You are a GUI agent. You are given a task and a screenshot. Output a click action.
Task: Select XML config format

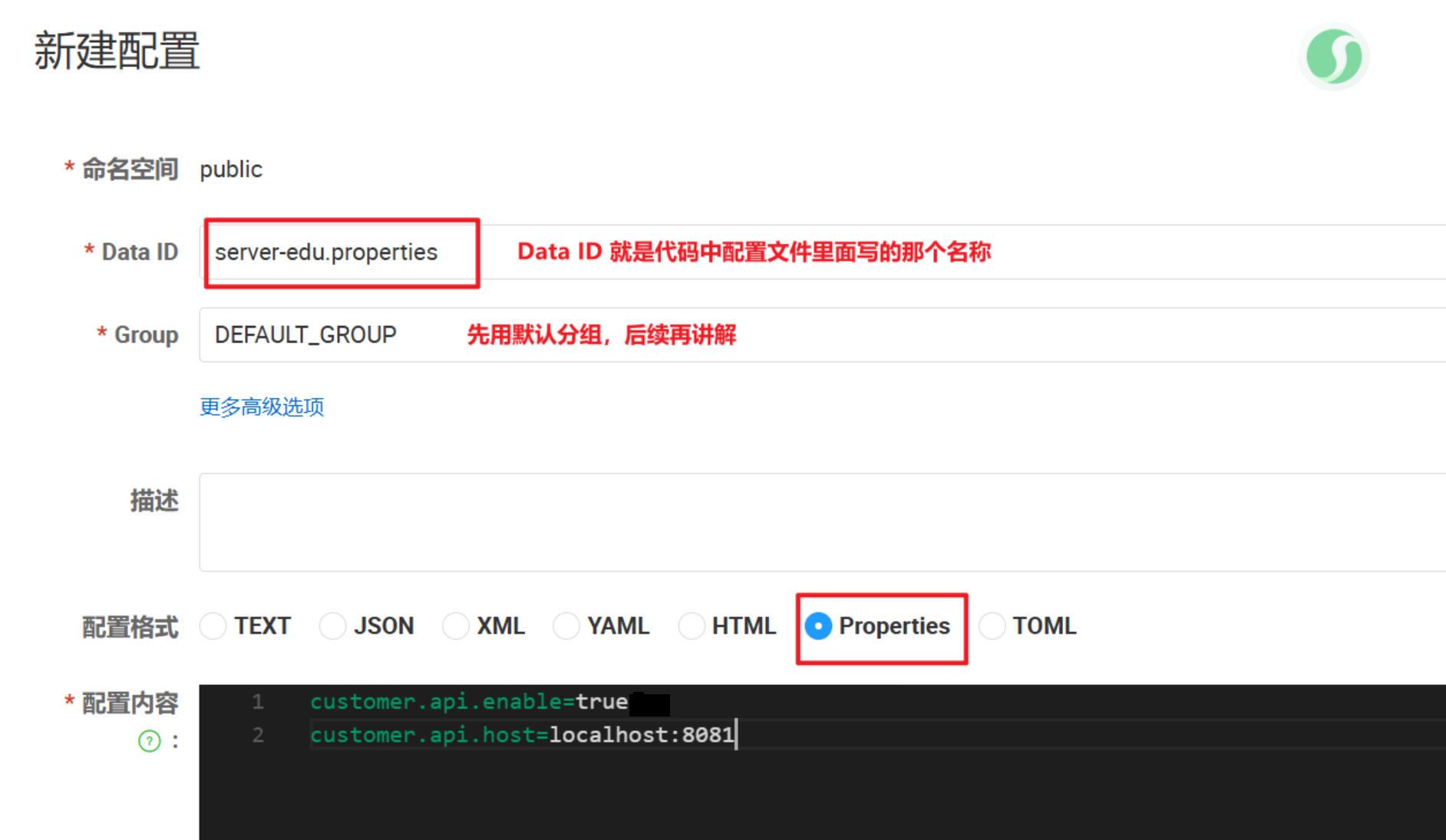(x=456, y=626)
